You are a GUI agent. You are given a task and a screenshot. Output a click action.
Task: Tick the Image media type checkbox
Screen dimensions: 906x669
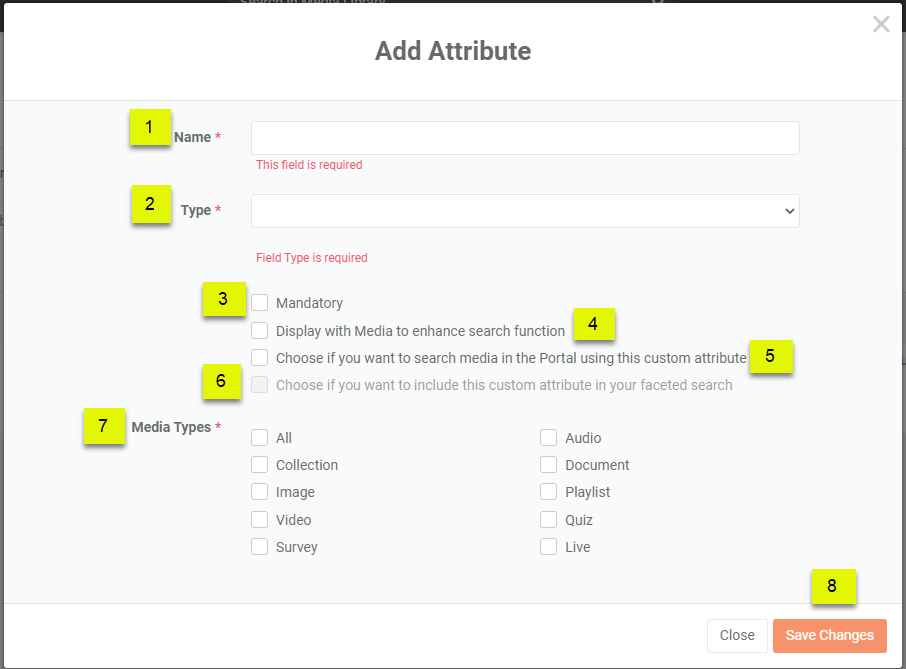tap(260, 492)
